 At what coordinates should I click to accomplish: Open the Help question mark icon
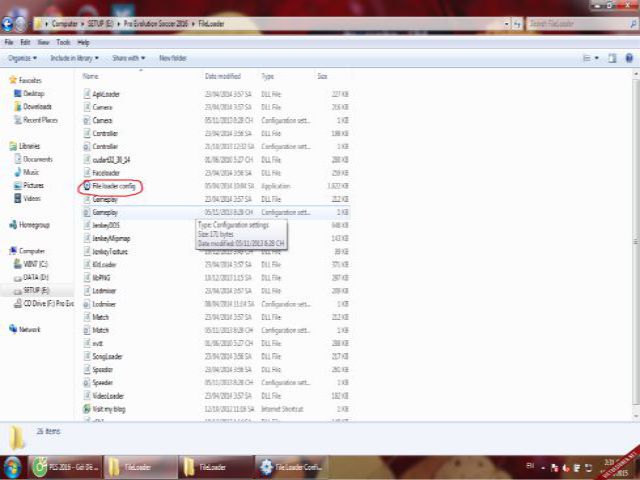[629, 58]
